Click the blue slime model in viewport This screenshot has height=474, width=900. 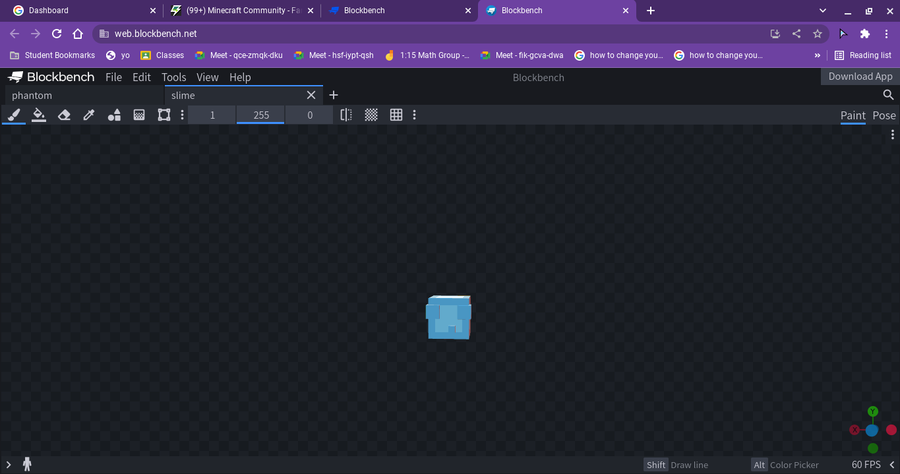(448, 317)
